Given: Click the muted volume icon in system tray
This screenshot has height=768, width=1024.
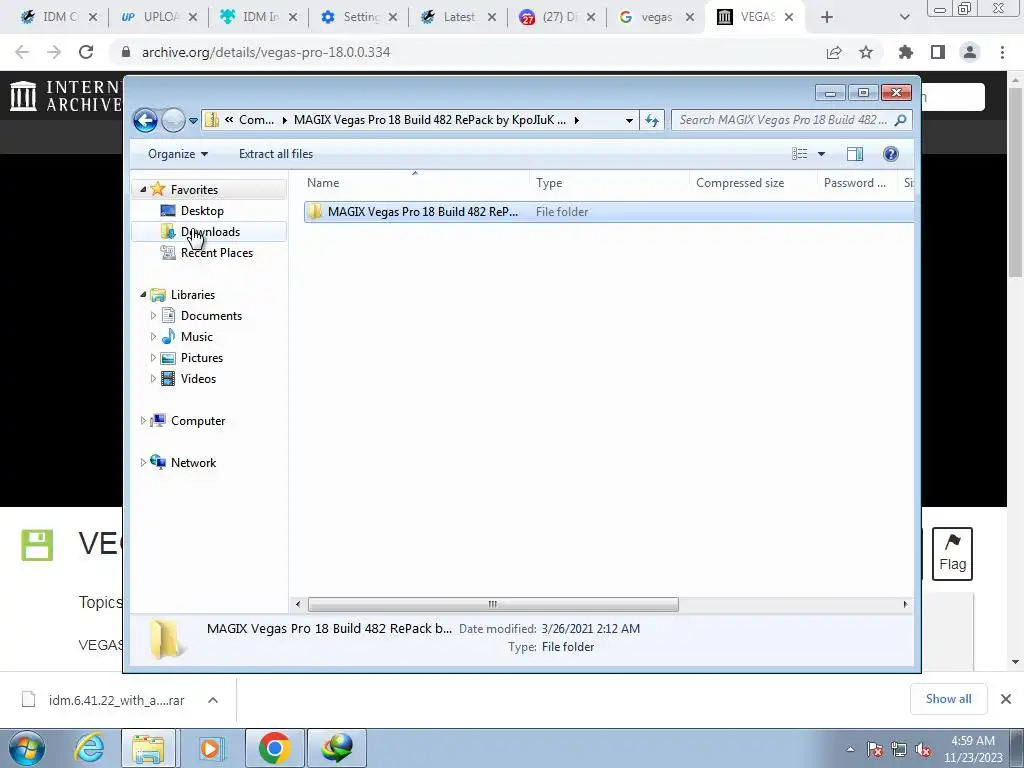Looking at the screenshot, I should pyautogui.click(x=923, y=750).
